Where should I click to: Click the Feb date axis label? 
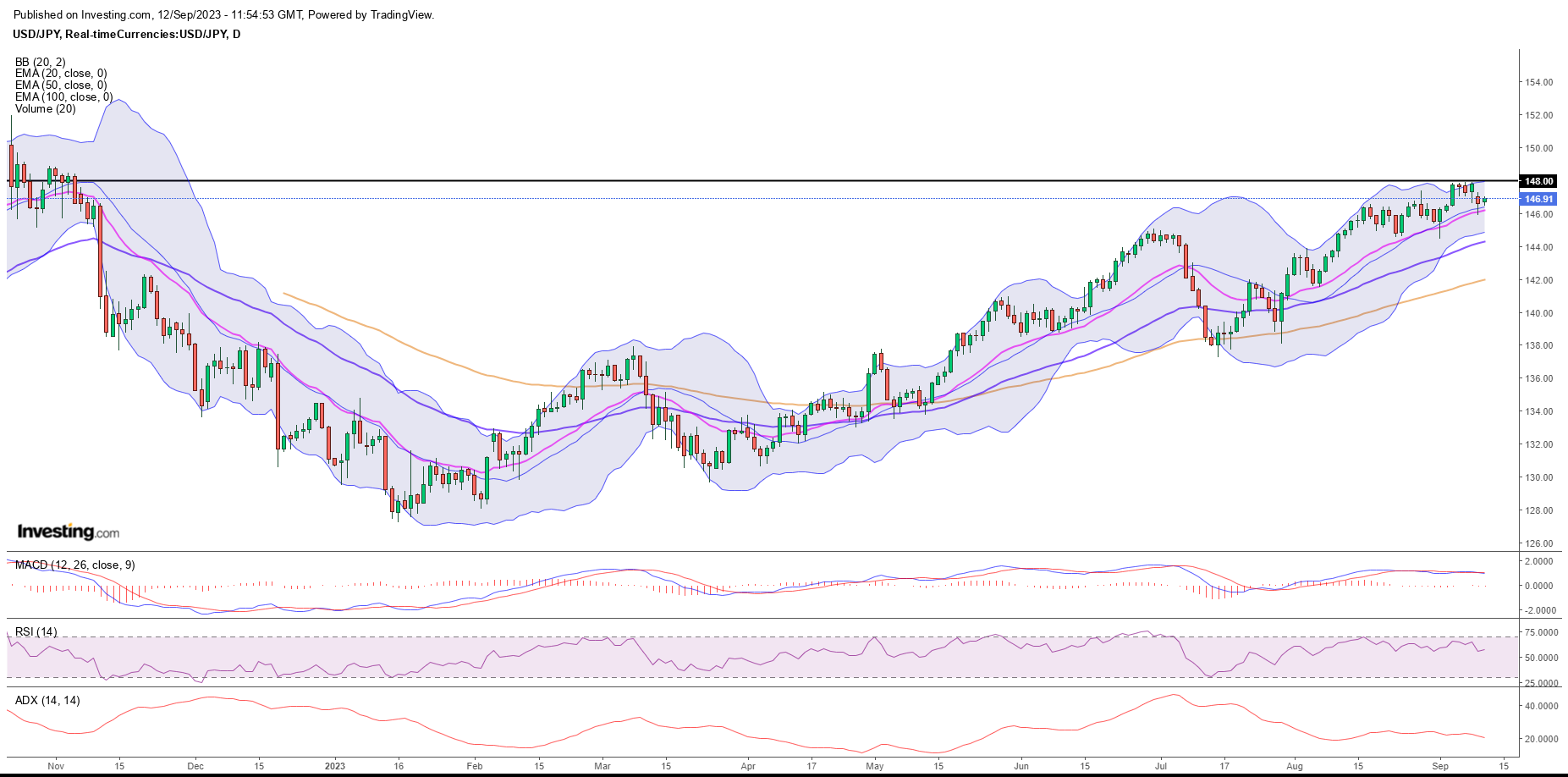pos(475,767)
